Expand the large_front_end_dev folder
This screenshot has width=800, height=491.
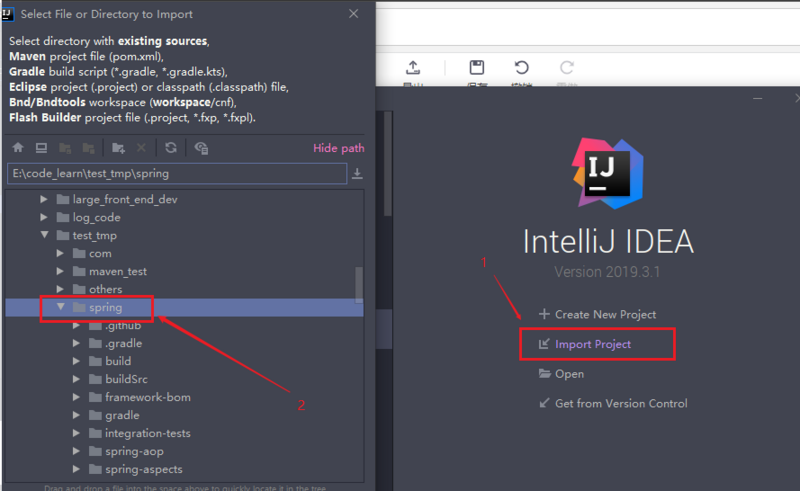click(x=44, y=199)
